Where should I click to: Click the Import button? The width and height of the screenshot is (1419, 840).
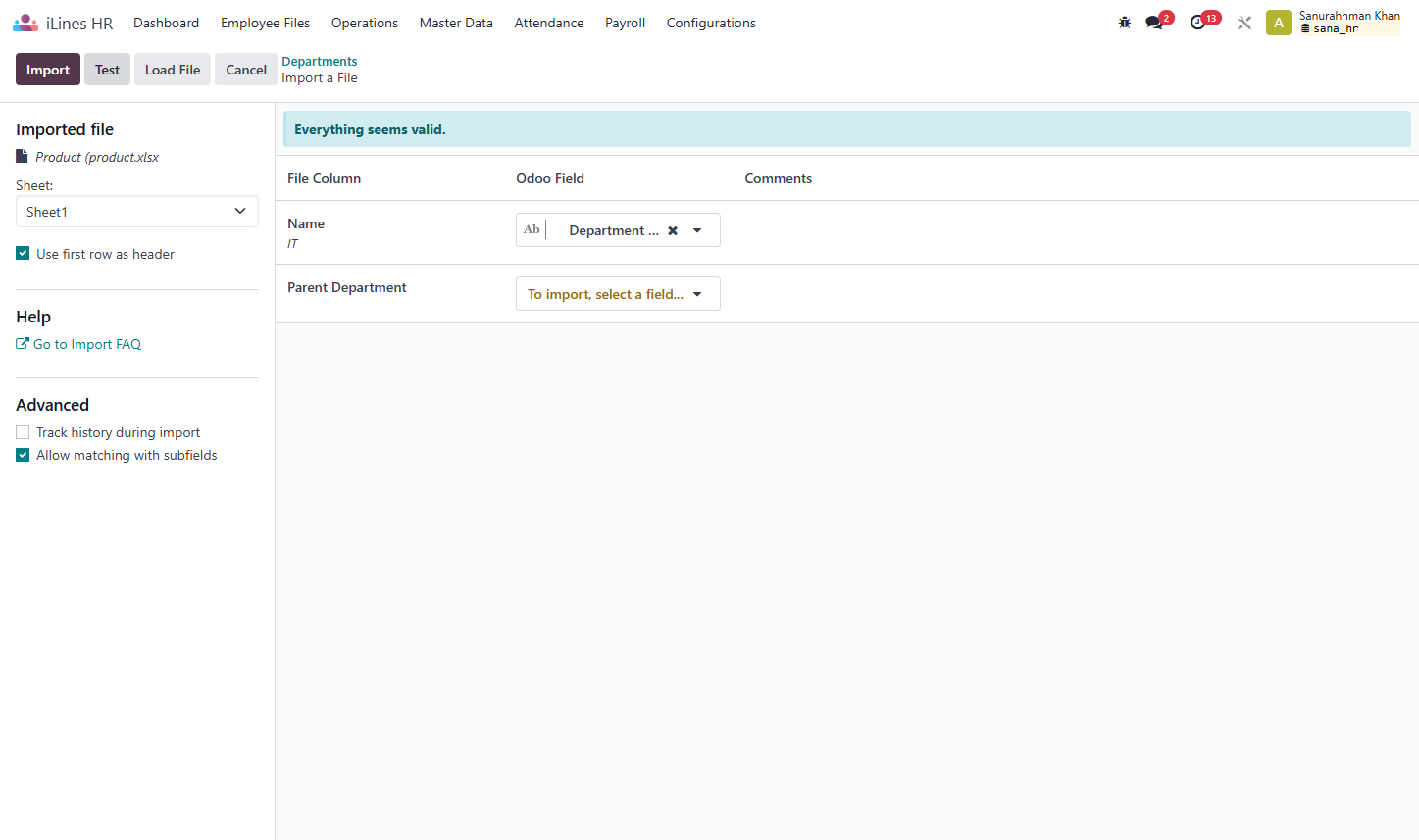click(x=48, y=70)
